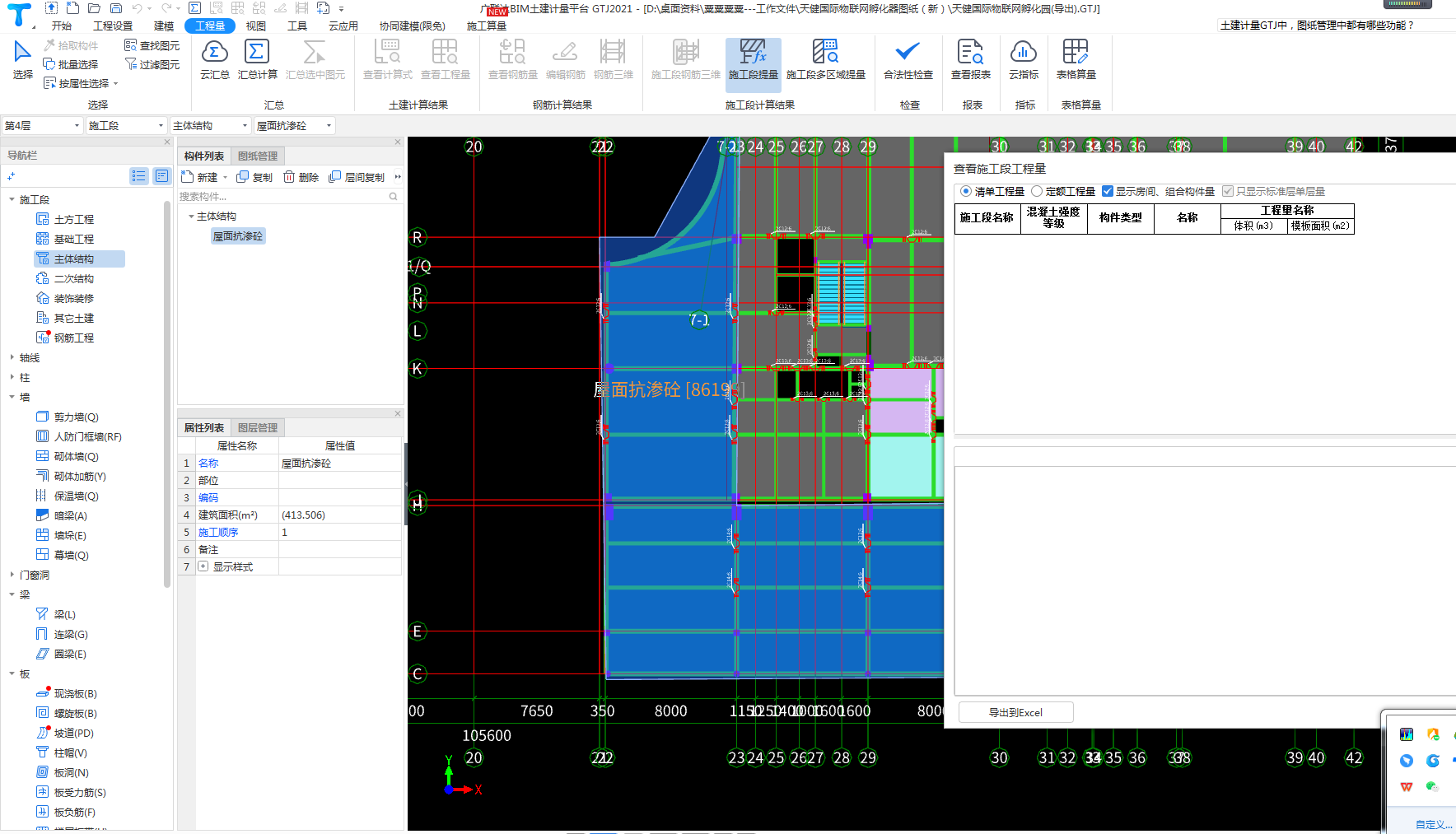
Task: Click the WeChat icon in system tray
Action: click(x=1432, y=787)
